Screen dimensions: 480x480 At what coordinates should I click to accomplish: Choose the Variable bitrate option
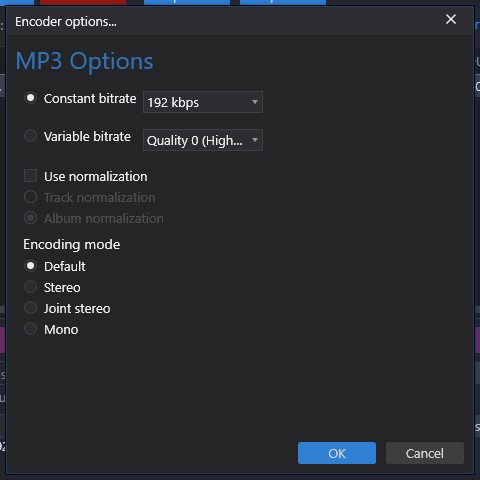point(30,136)
